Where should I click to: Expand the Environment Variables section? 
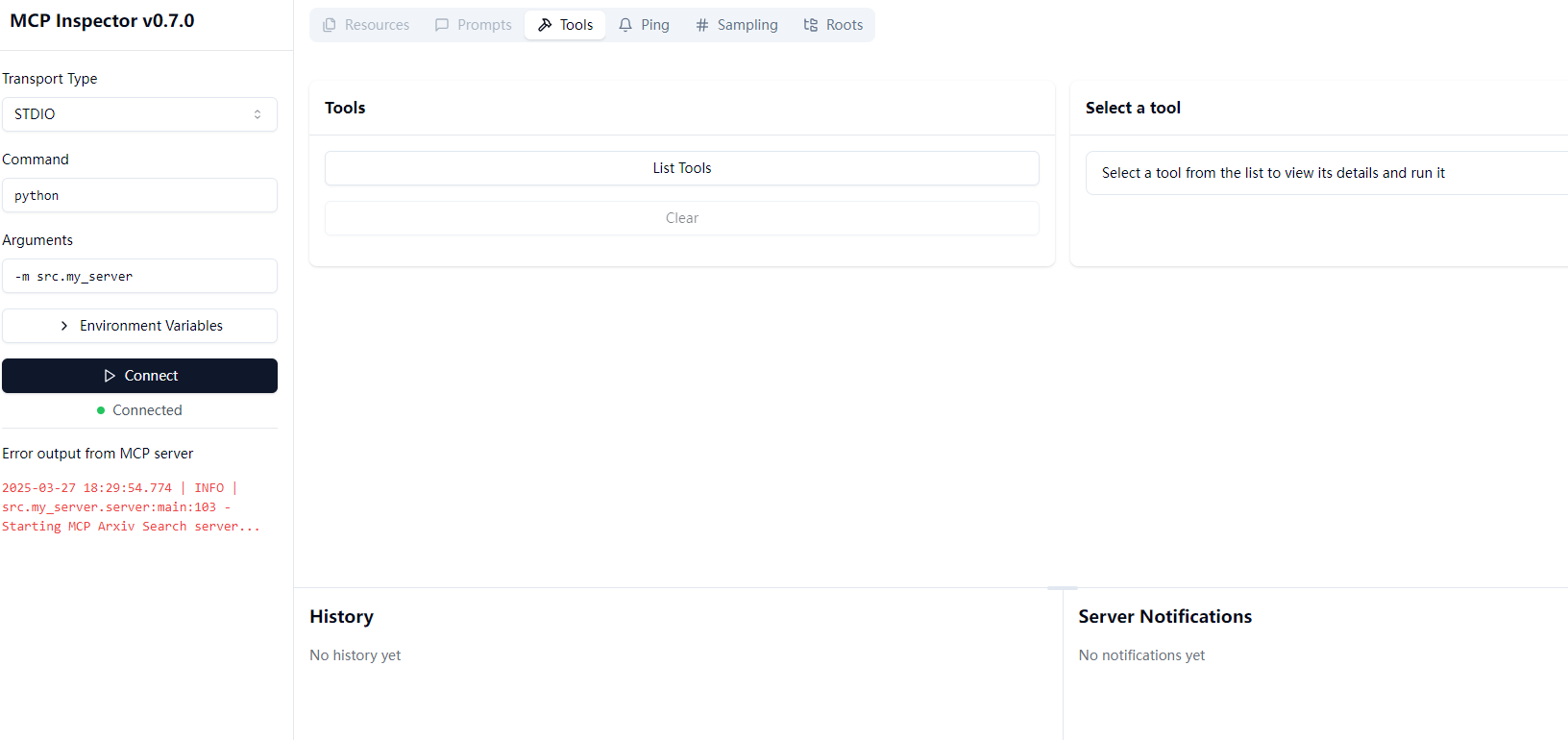[x=139, y=326]
